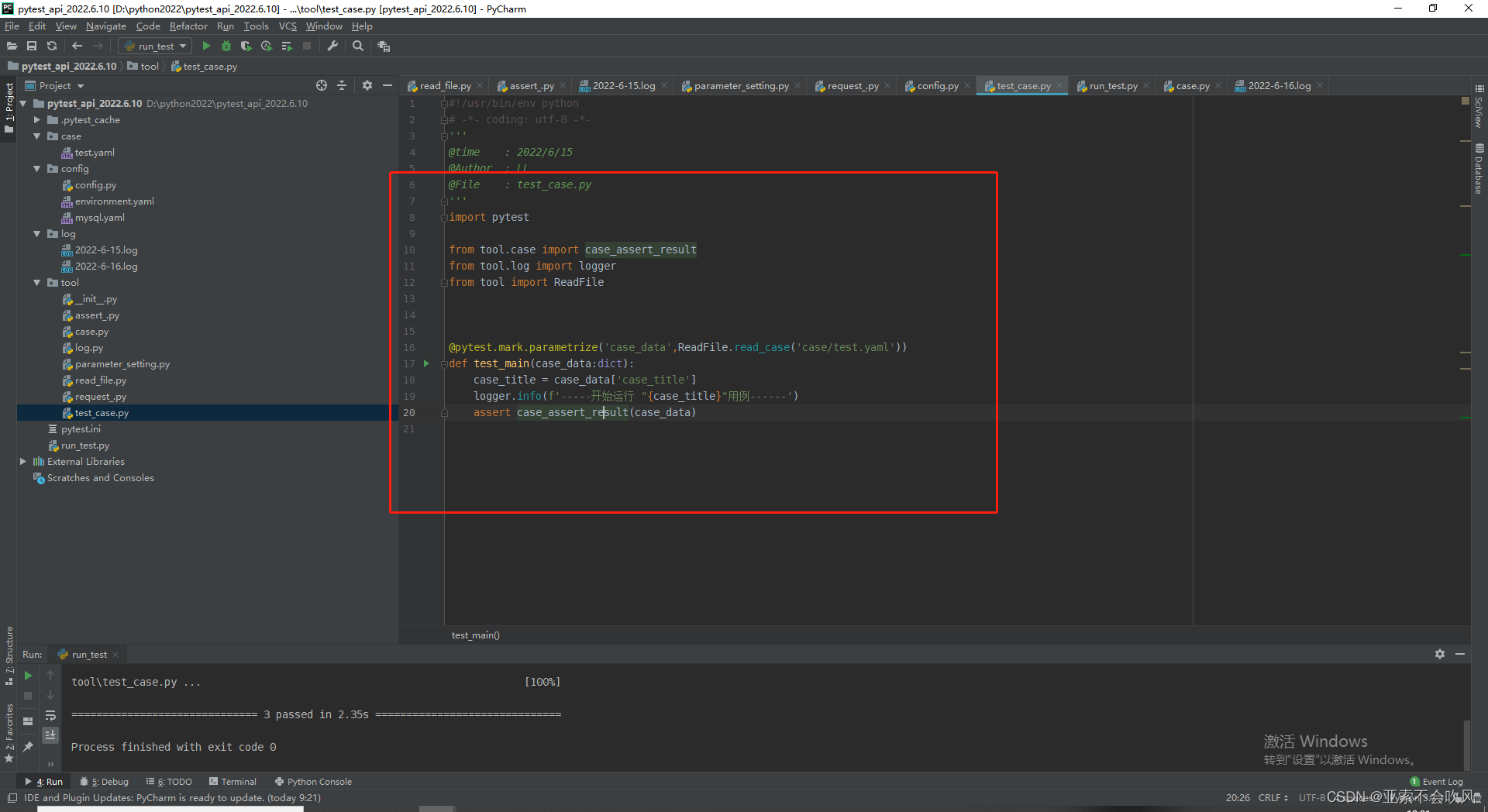The height and width of the screenshot is (812, 1488).
Task: Open the Database side panel
Action: click(1479, 168)
